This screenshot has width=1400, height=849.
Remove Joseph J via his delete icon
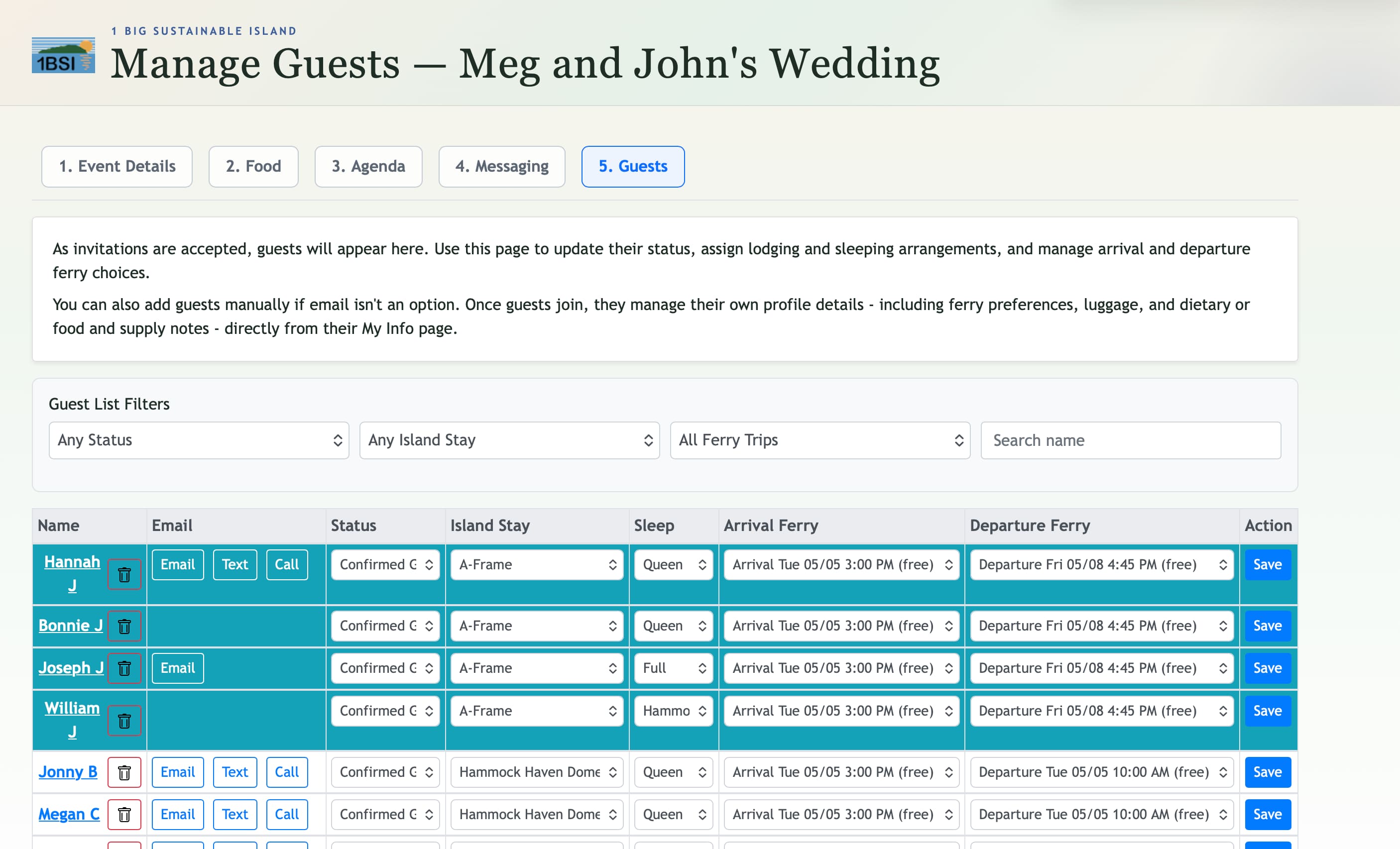[124, 668]
